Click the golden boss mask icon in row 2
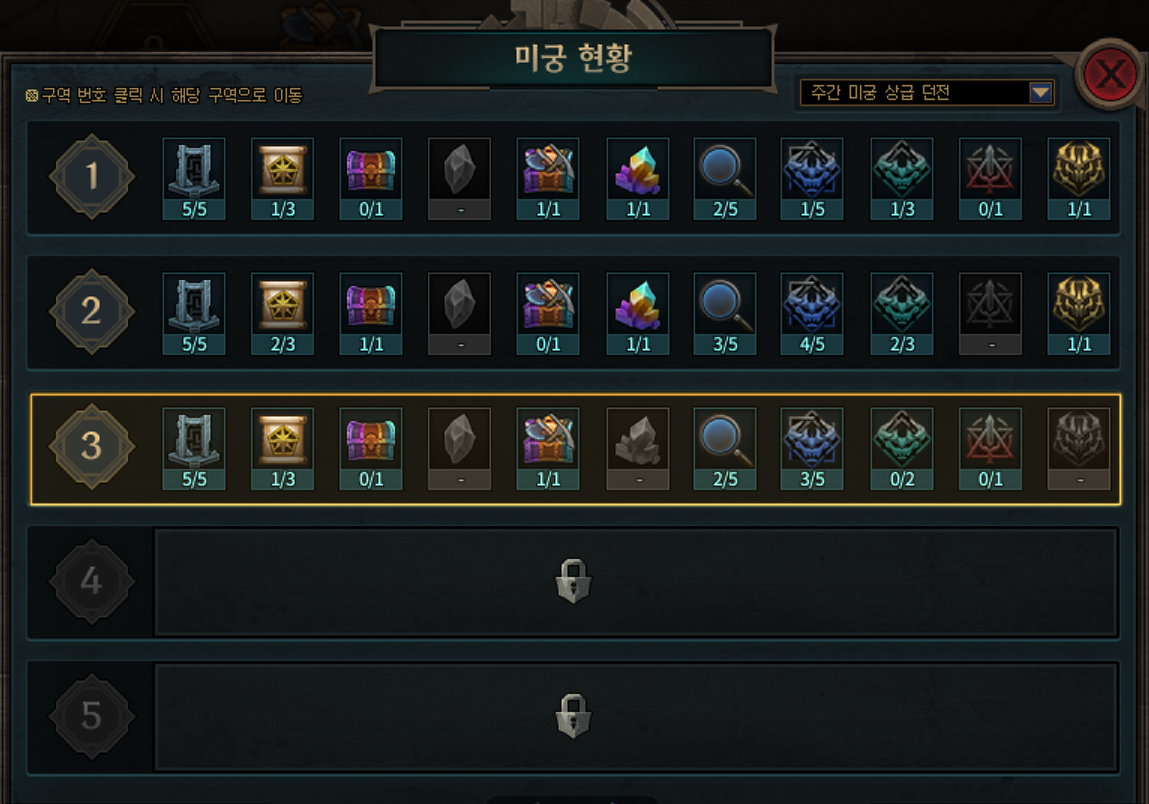This screenshot has width=1149, height=804. pos(1079,314)
